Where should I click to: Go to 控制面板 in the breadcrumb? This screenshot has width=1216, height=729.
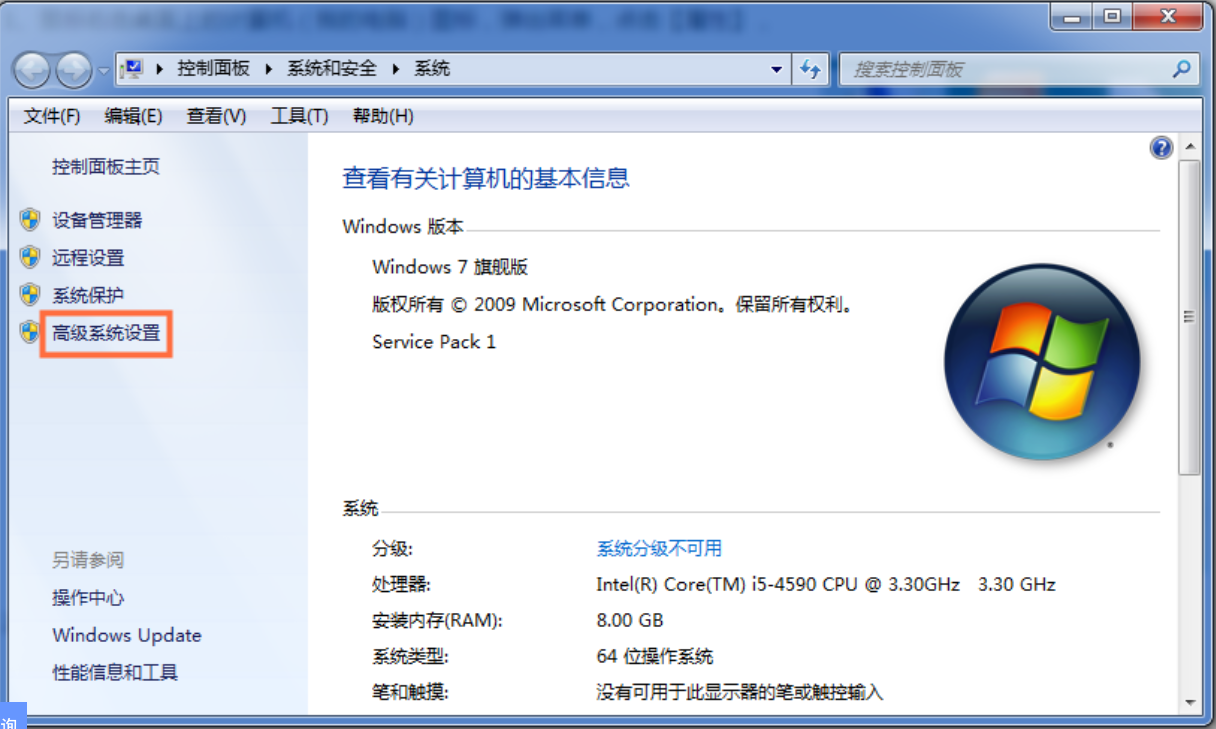click(213, 68)
